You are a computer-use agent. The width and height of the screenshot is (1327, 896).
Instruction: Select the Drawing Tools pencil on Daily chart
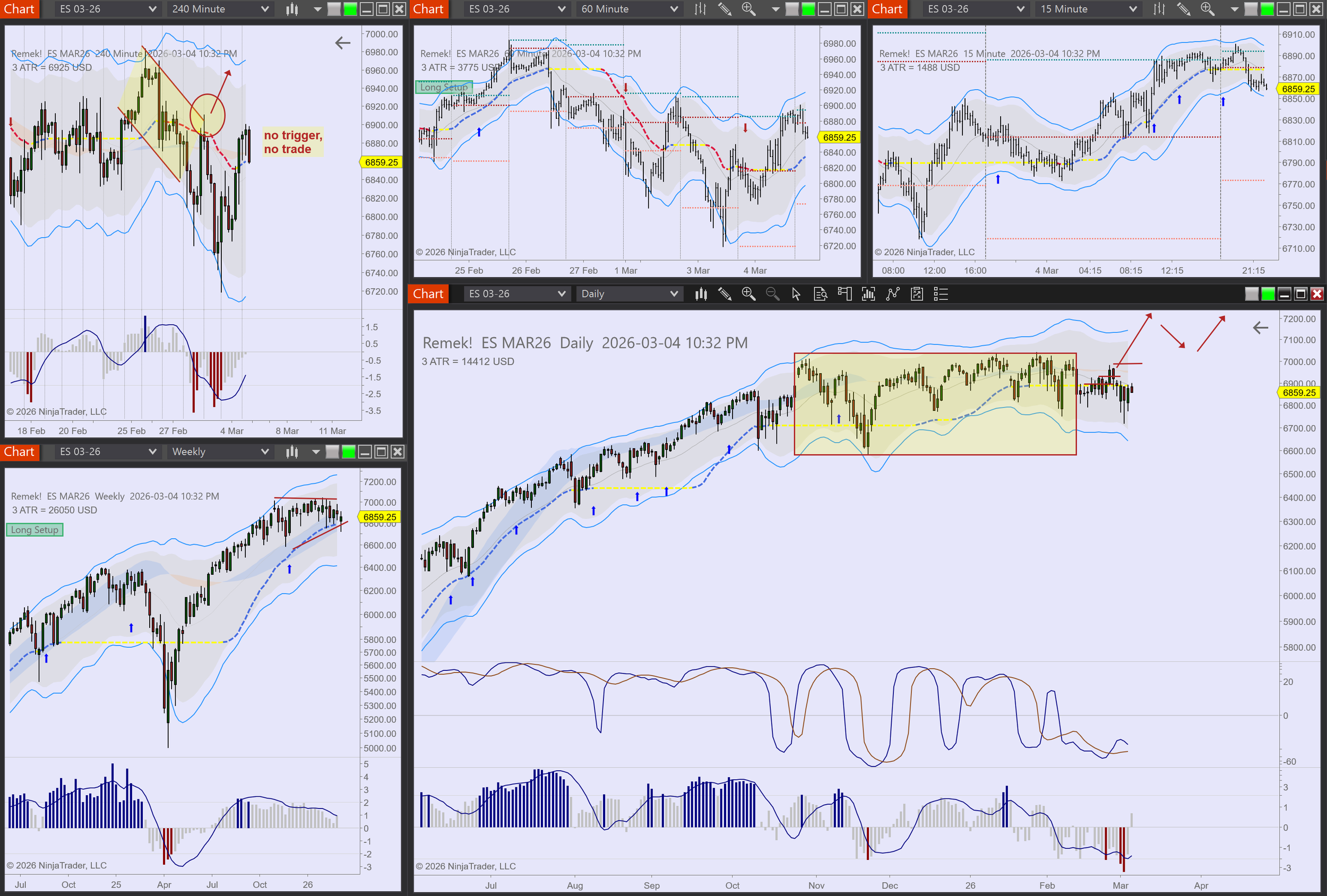[x=725, y=294]
